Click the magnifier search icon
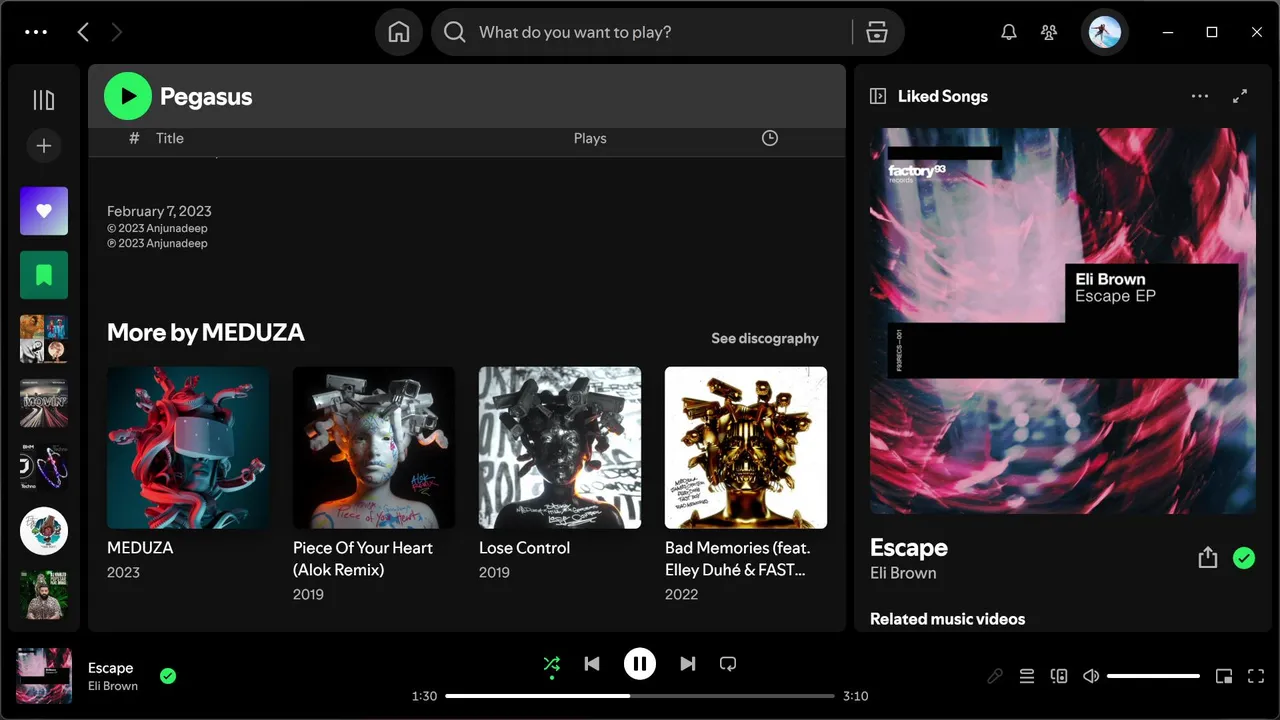1280x720 pixels. click(455, 32)
